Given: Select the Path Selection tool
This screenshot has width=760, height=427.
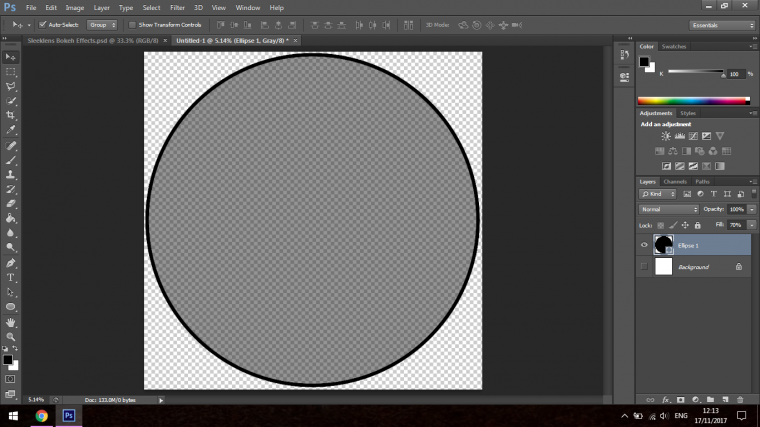Looking at the screenshot, I should 11,292.
